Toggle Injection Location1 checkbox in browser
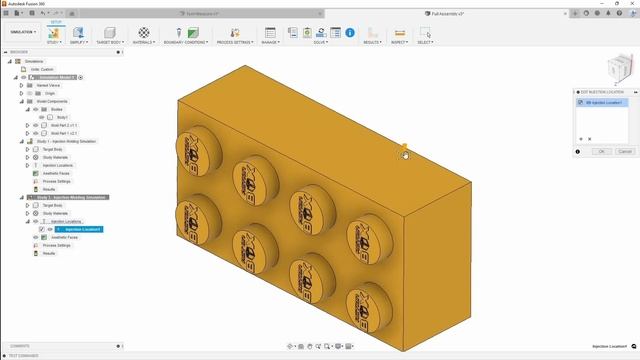Image resolution: width=640 pixels, height=360 pixels. click(42, 229)
